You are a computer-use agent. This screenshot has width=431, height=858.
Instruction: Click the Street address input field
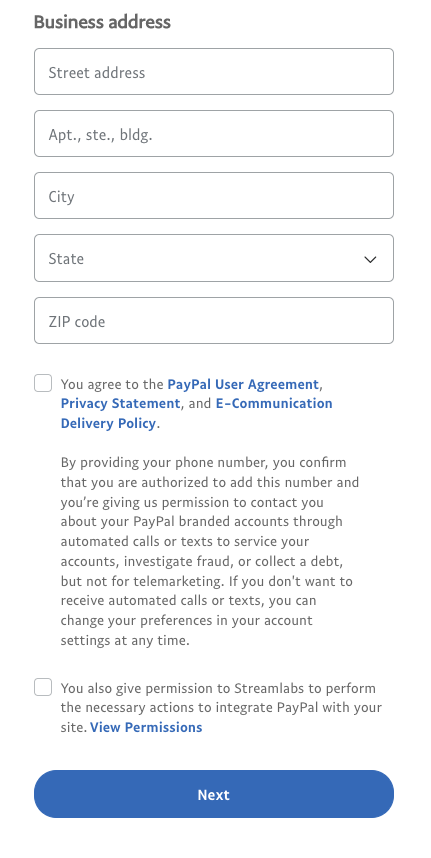(x=214, y=72)
